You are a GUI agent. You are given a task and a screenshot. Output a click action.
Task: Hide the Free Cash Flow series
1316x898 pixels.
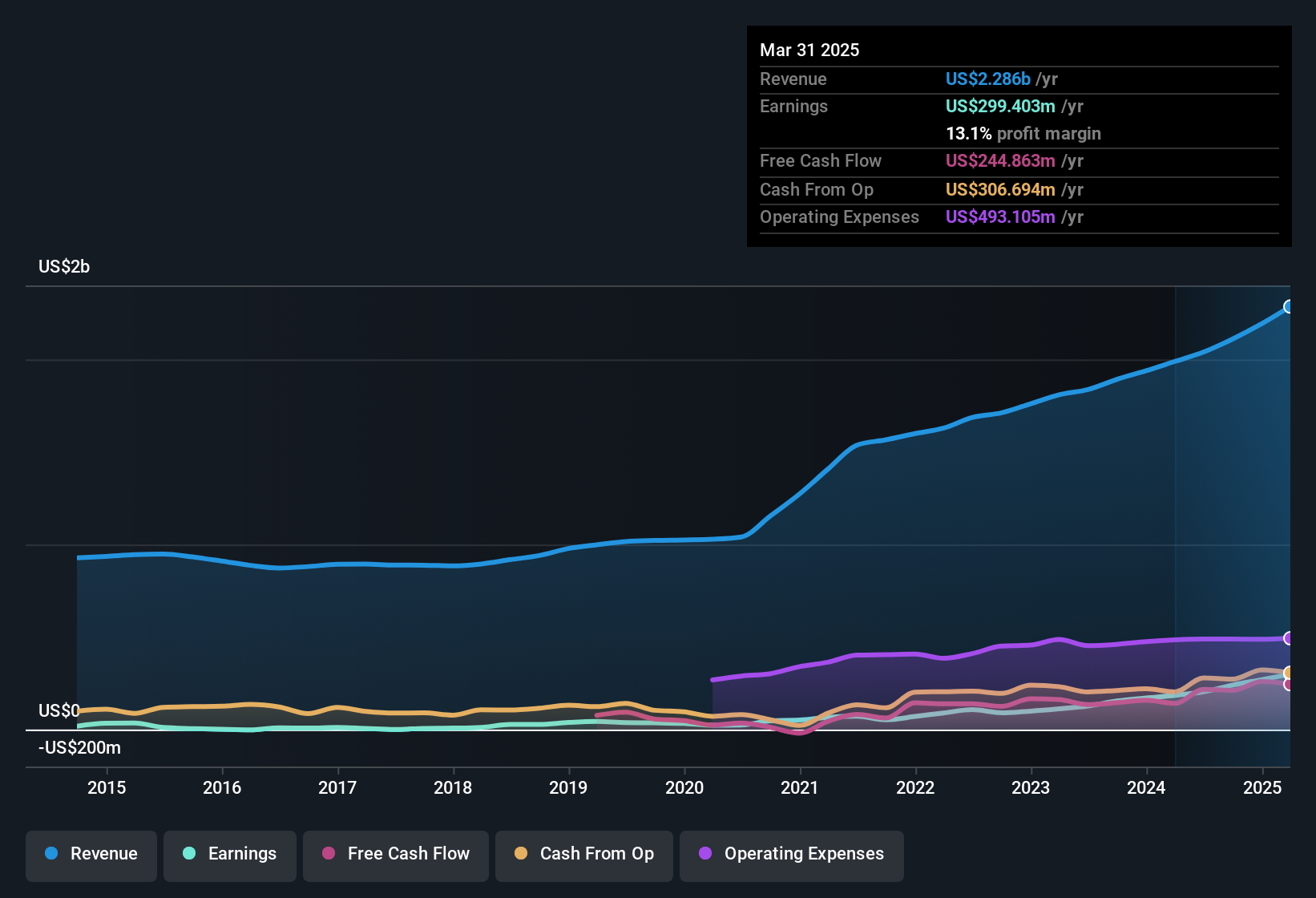point(396,854)
